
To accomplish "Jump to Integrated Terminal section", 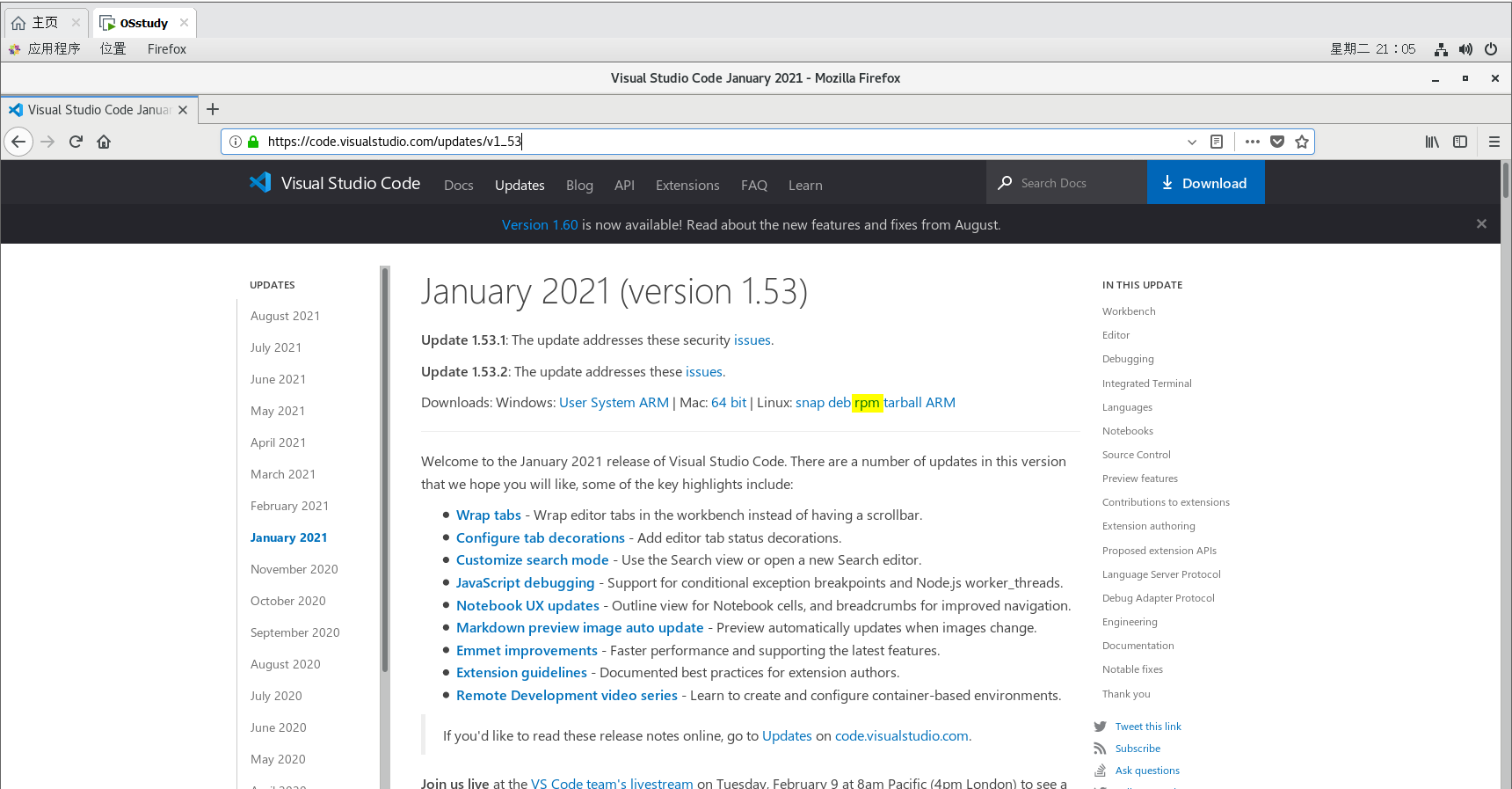I will click(1146, 384).
